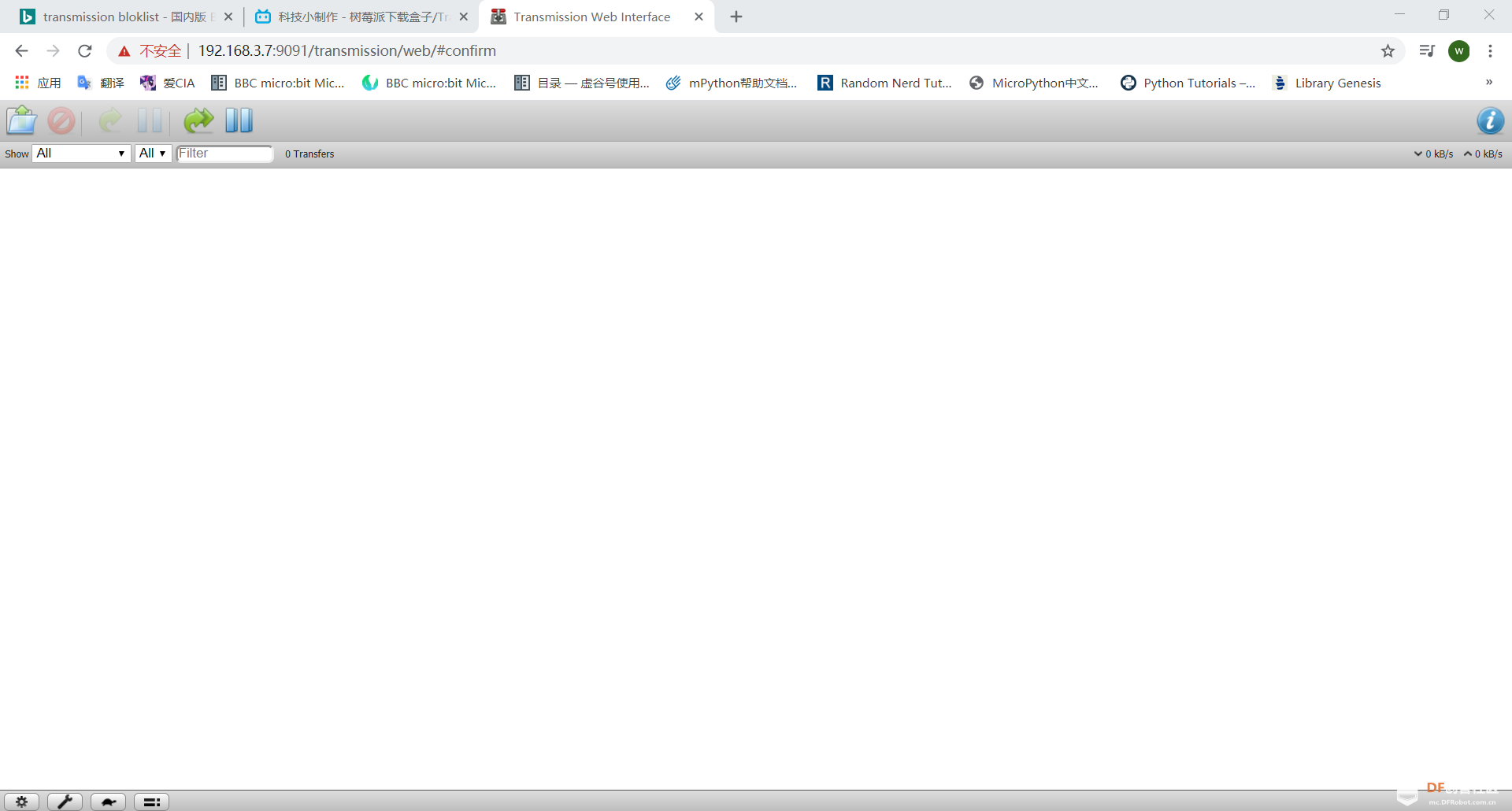Viewport: 1512px width, 811px height.
Task: Close the Transmission Web Interface tab
Action: point(699,17)
